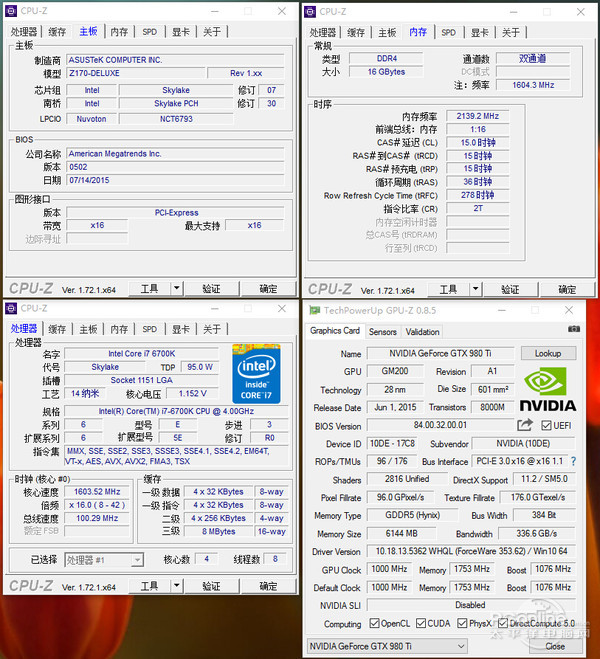Open 显卡 tab in memory window
600x659 pixels.
[x=479, y=32]
